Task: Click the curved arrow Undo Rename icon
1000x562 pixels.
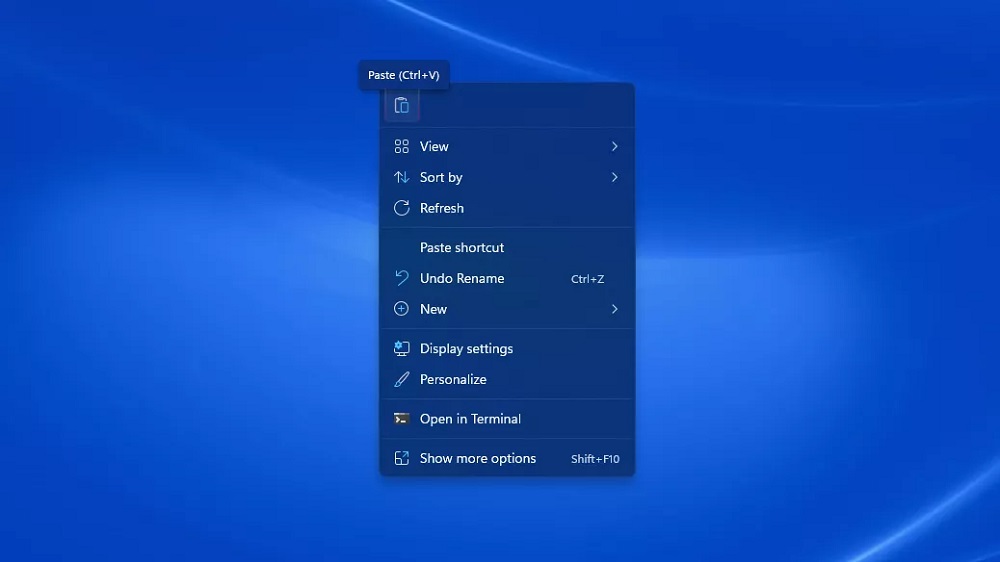Action: 401,279
